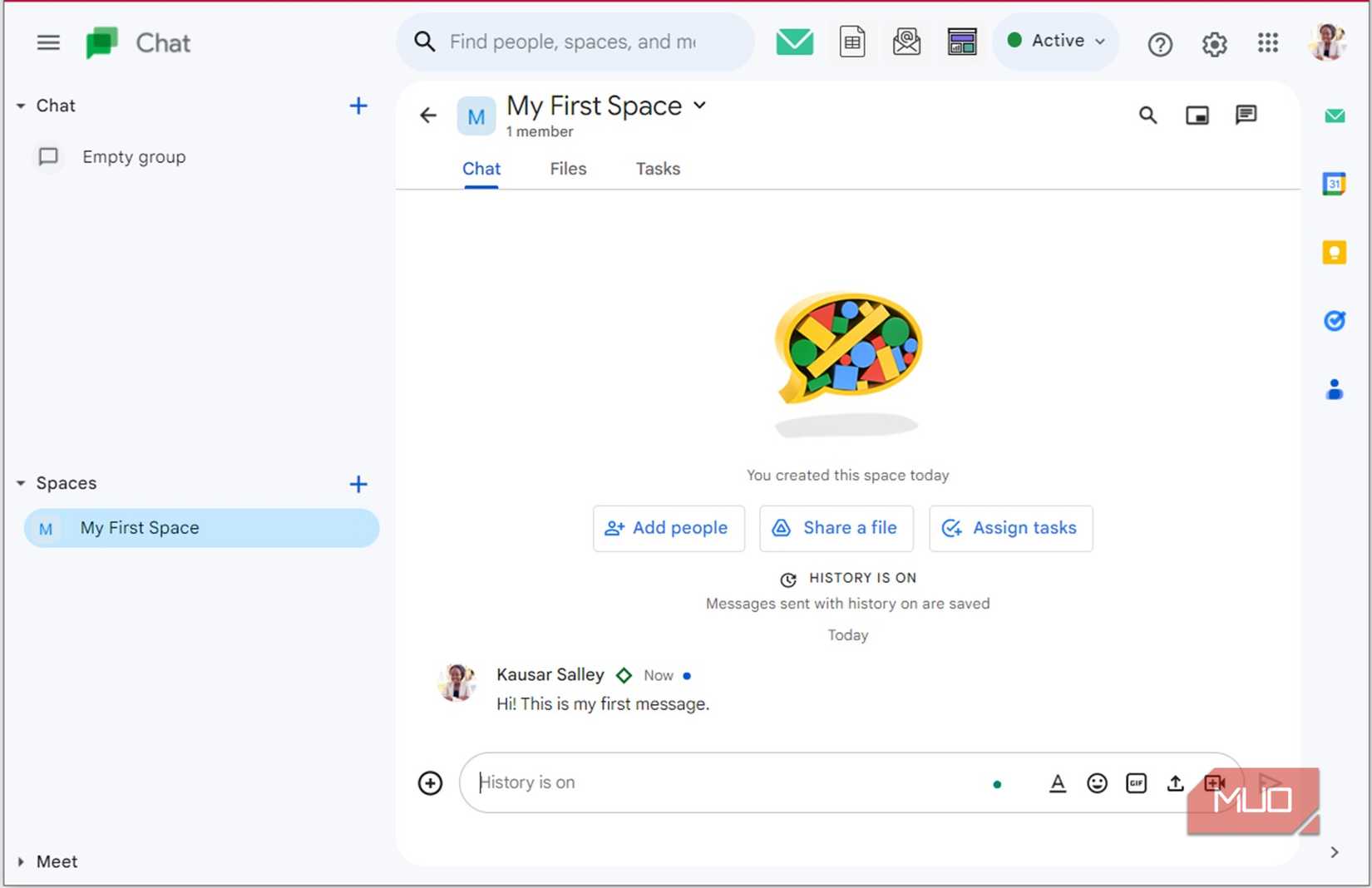
Task: Go back with the arrow beside My First Space
Action: tap(428, 115)
